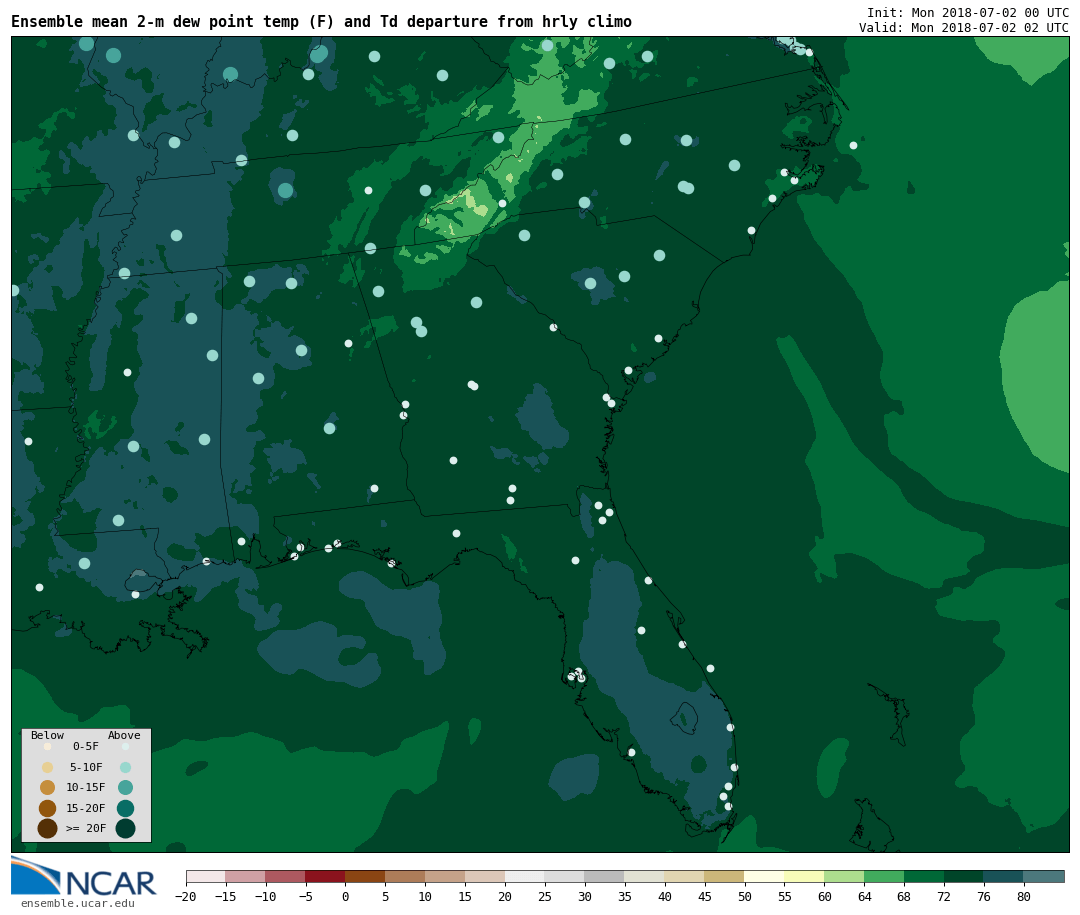
Task: Pick the swatch above 80 on color bar
Action: [x=1044, y=877]
